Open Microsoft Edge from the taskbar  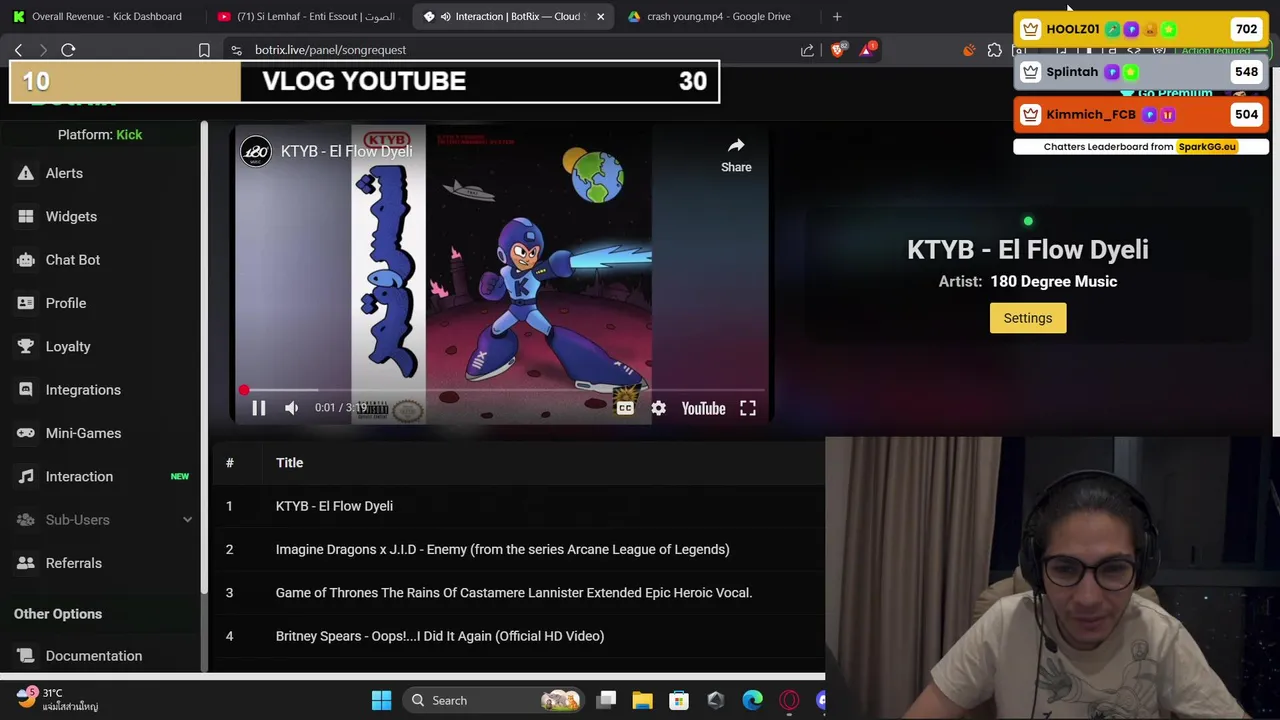[752, 700]
